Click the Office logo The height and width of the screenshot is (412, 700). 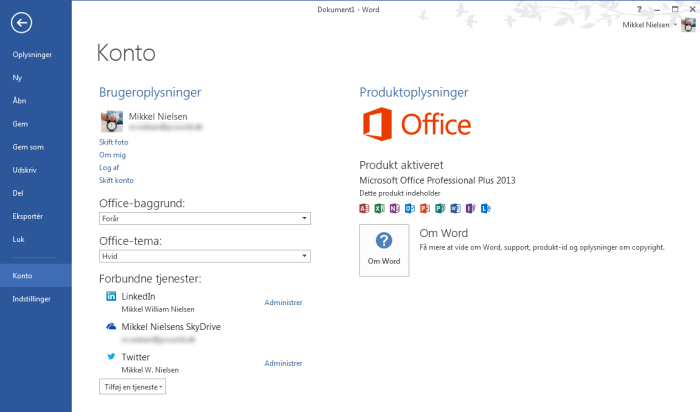pos(417,124)
